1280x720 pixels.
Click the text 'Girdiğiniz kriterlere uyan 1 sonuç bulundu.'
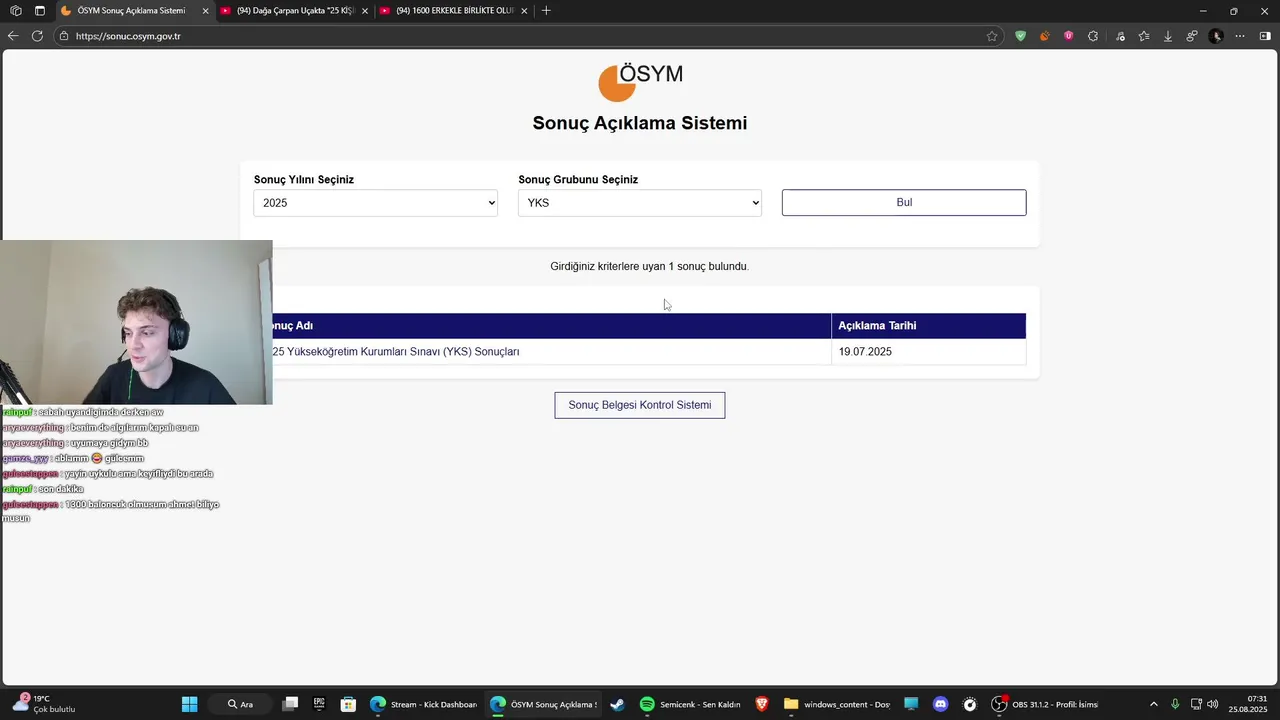tap(650, 267)
